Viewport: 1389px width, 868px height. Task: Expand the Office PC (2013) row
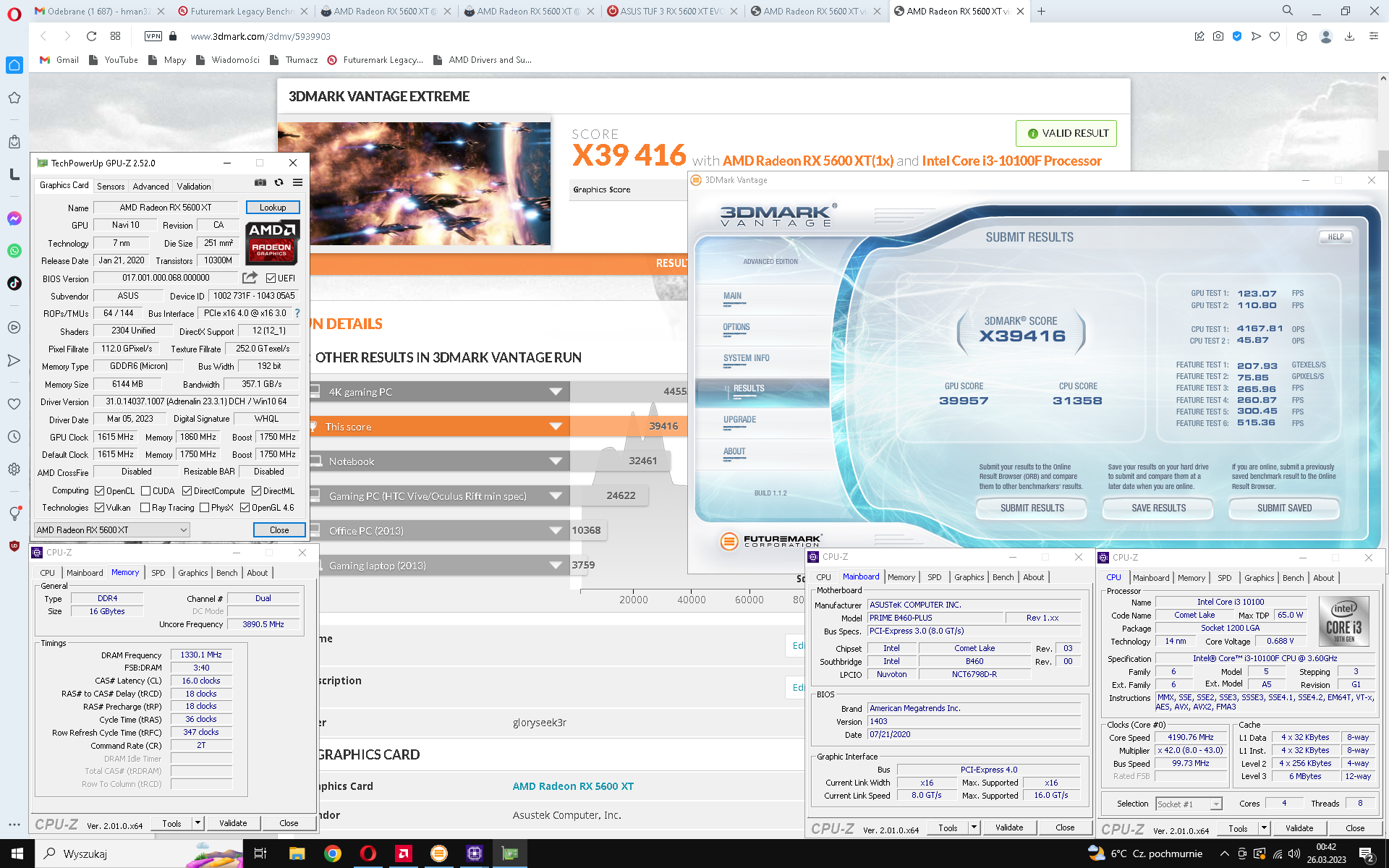click(x=556, y=531)
